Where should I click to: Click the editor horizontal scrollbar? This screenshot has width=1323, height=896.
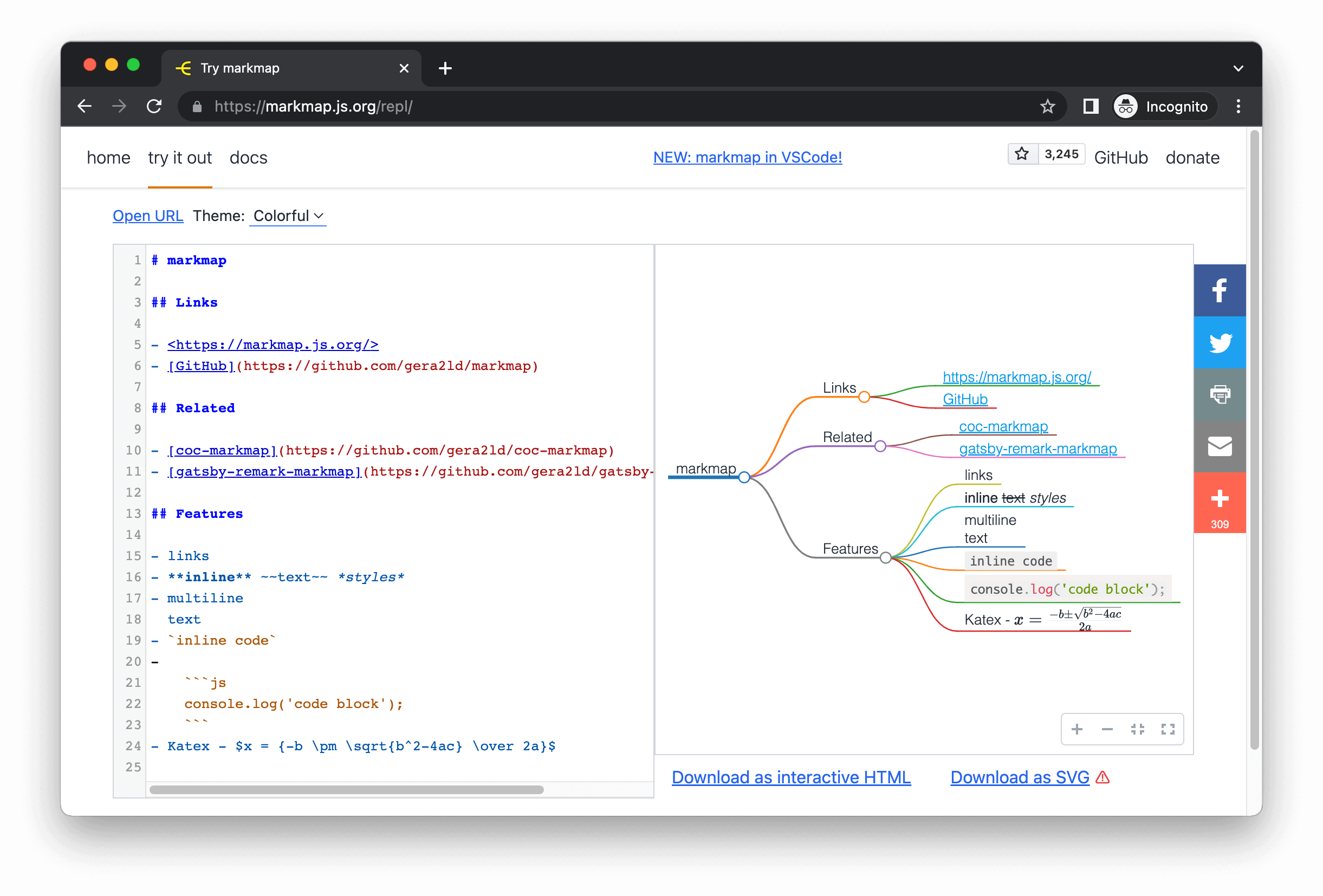pos(346,789)
